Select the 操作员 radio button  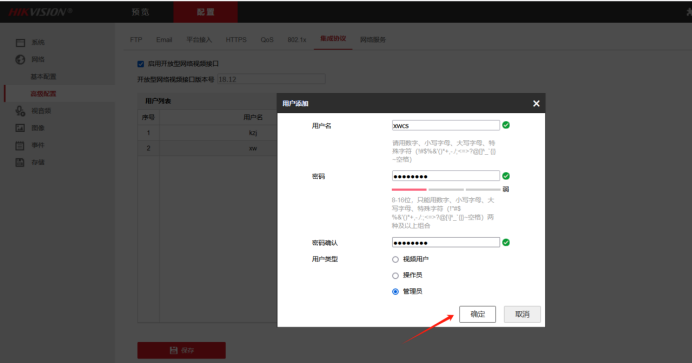(x=395, y=276)
